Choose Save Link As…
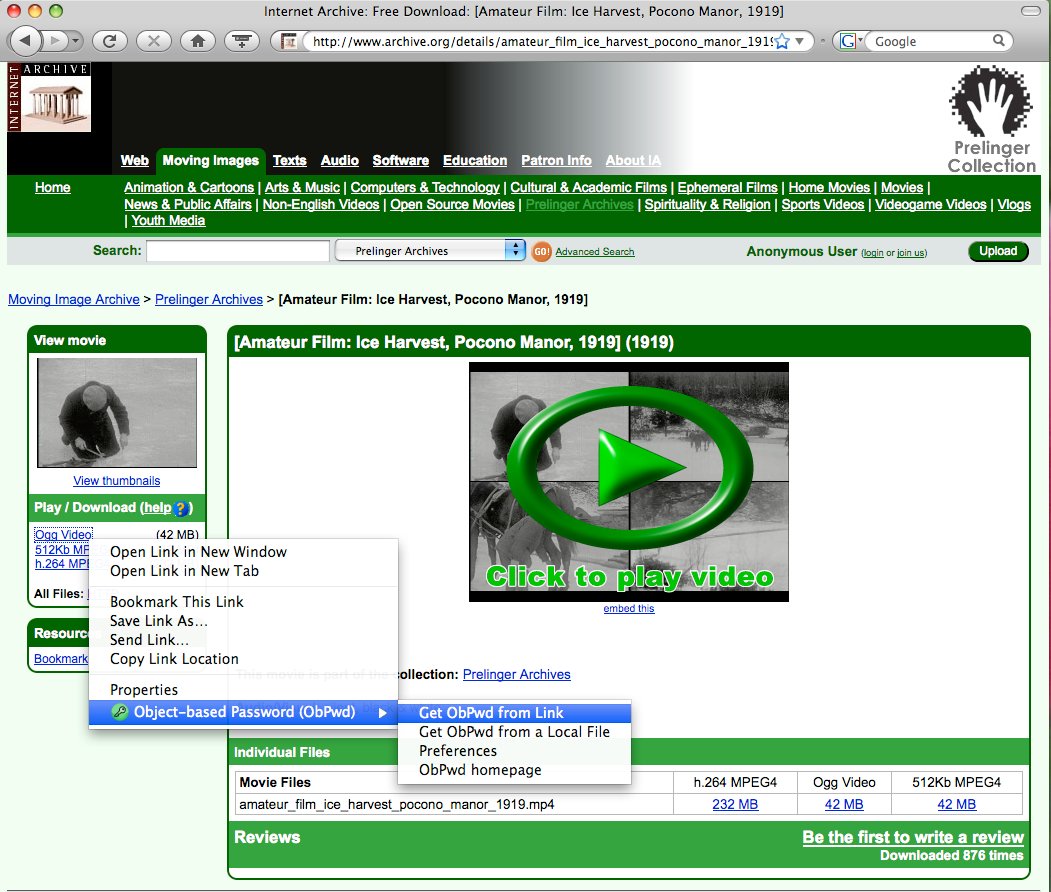Image resolution: width=1051 pixels, height=892 pixels. (x=243, y=621)
